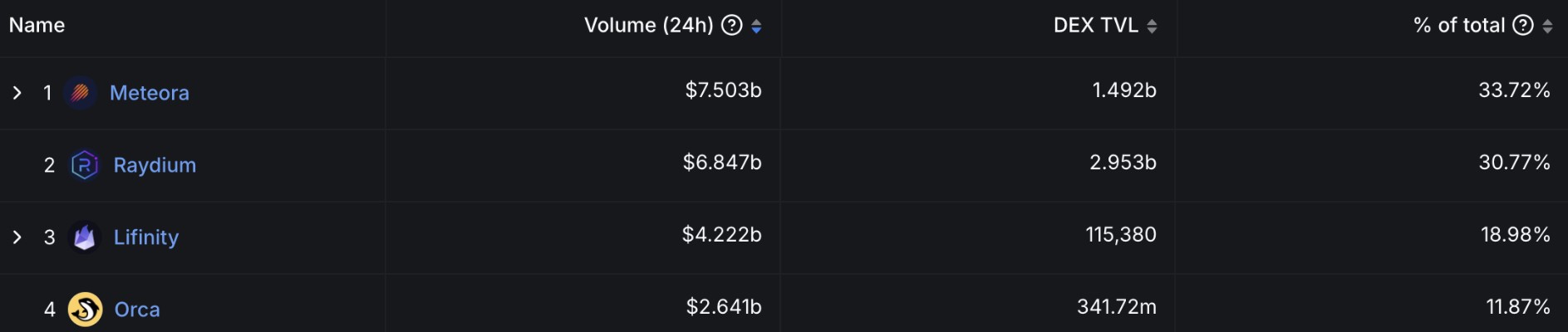Open the Raydium protocol link
This screenshot has height=332, width=1568.
click(x=155, y=165)
